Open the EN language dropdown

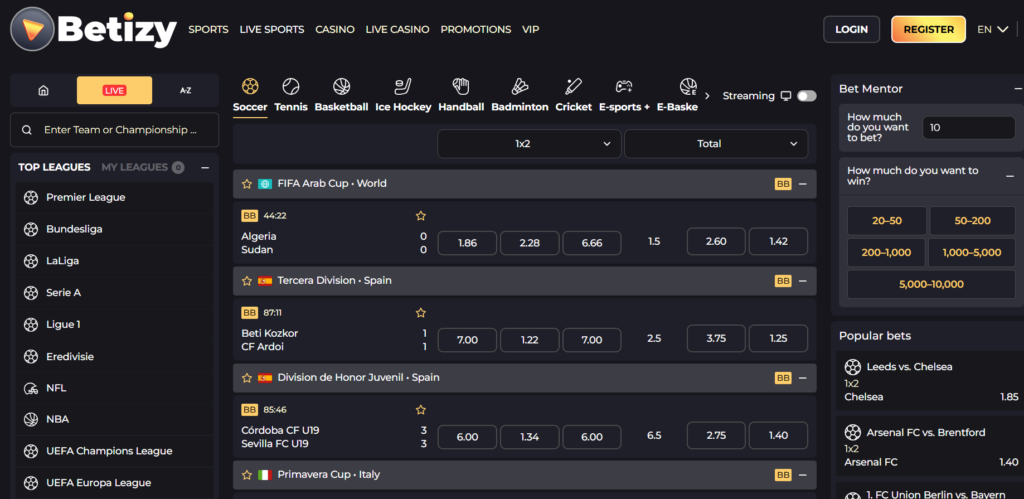pyautogui.click(x=993, y=29)
